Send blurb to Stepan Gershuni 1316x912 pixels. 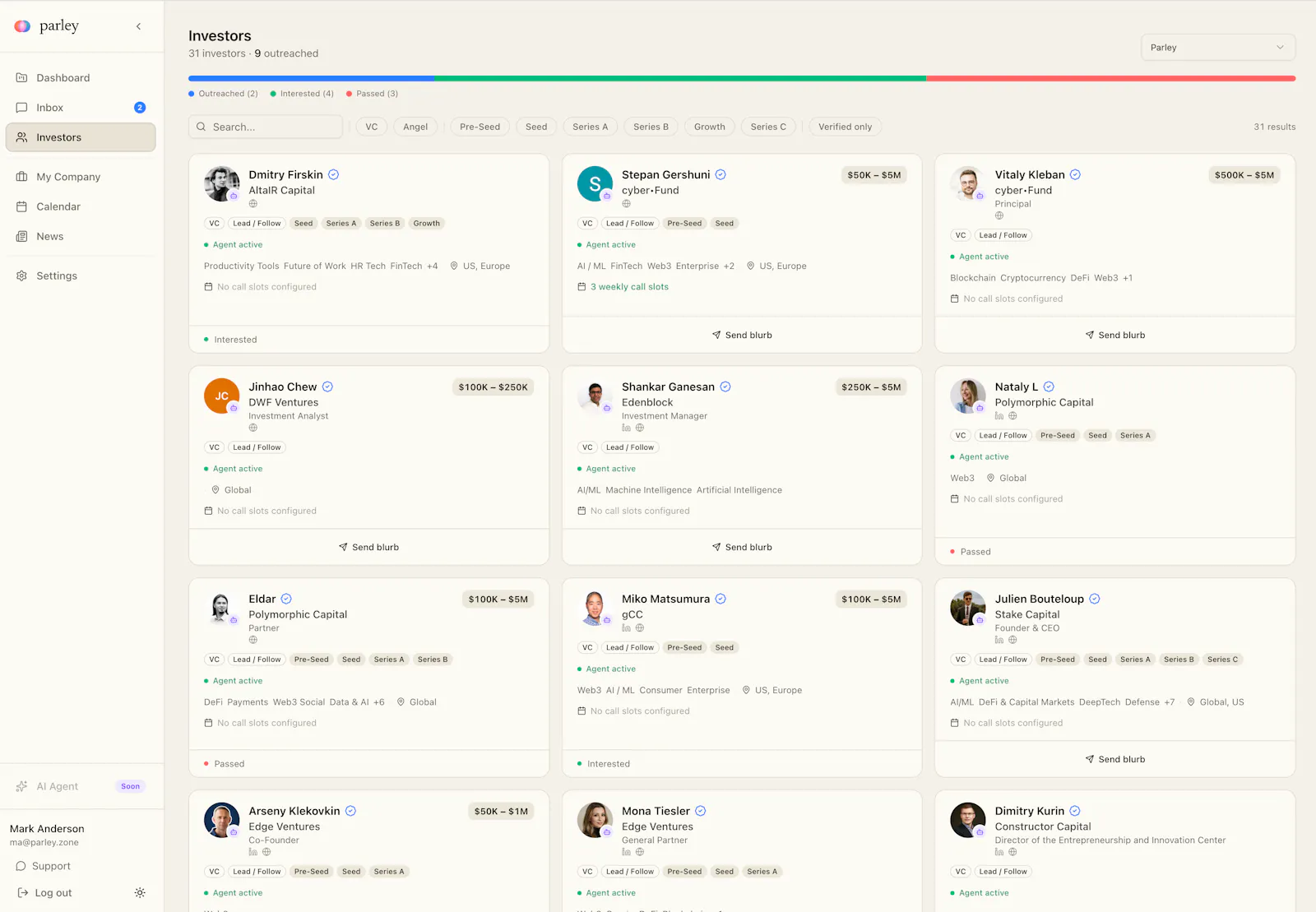click(742, 335)
